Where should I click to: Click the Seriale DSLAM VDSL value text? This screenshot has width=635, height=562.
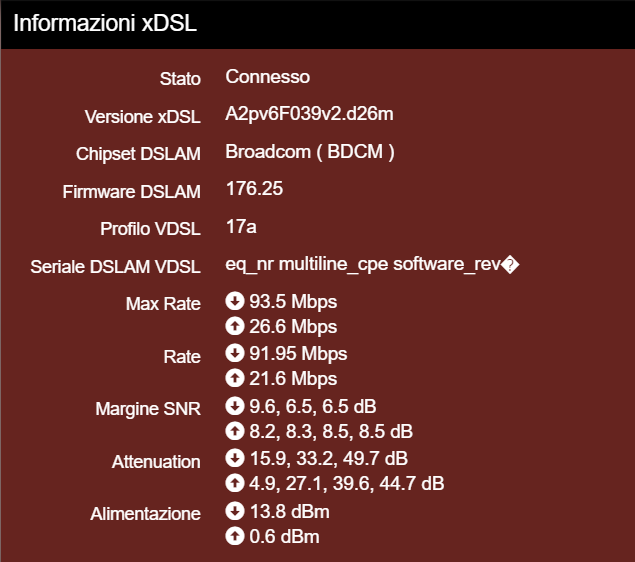coord(370,265)
